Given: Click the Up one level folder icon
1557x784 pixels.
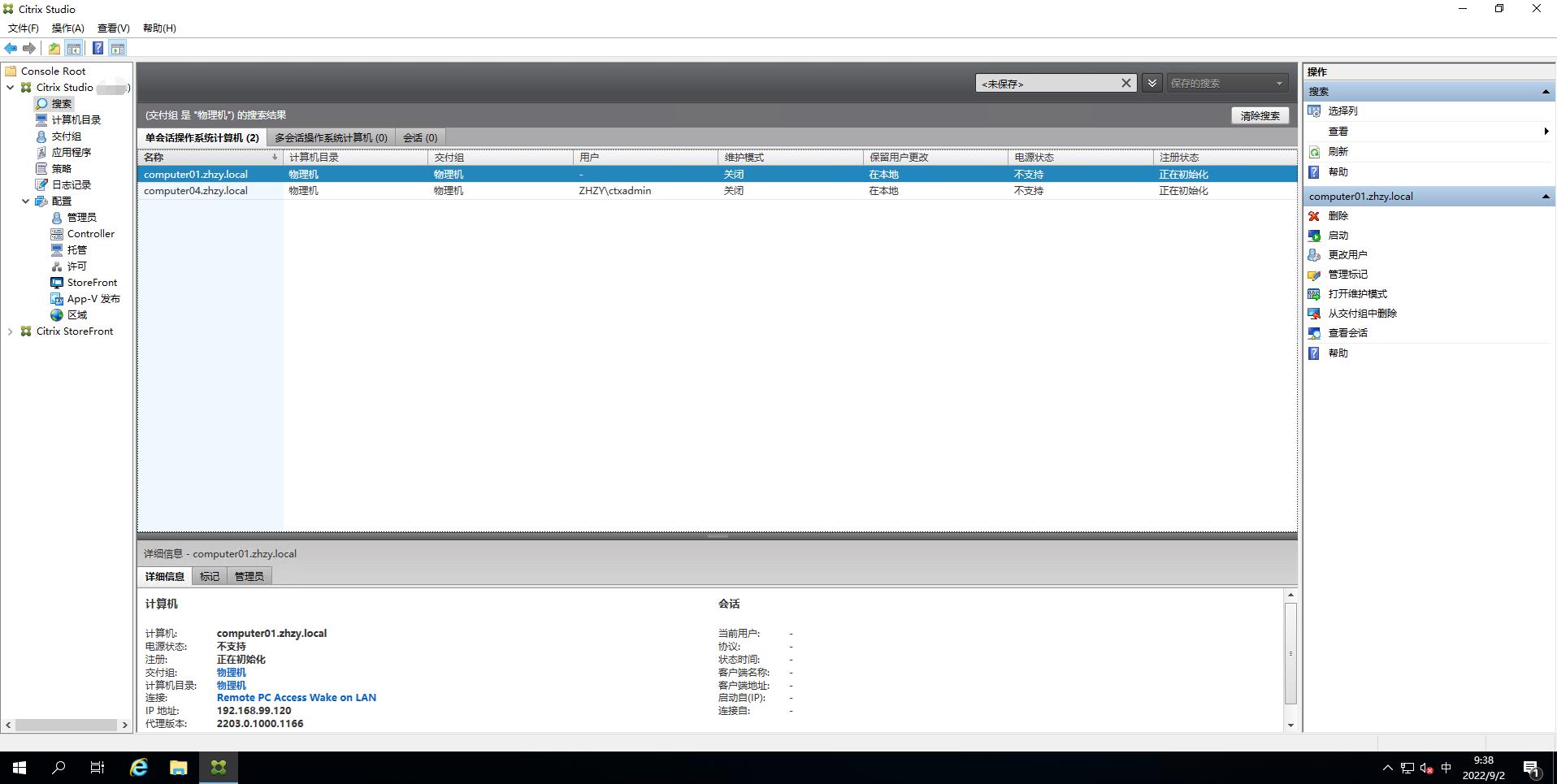Looking at the screenshot, I should pos(54,48).
